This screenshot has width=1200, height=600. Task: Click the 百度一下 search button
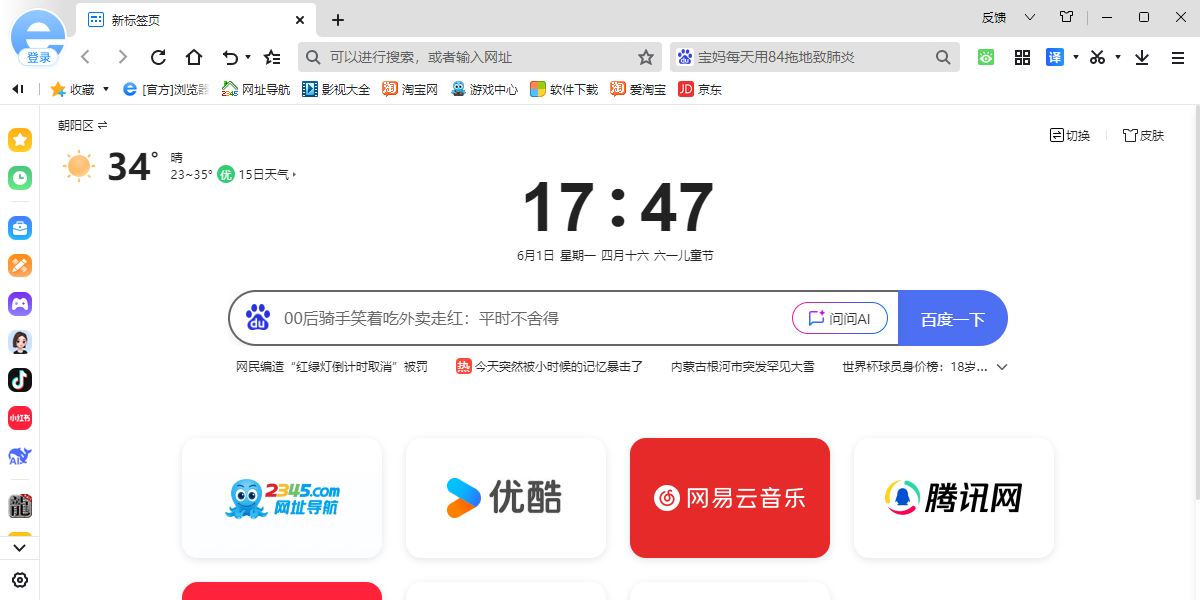pyautogui.click(x=952, y=319)
